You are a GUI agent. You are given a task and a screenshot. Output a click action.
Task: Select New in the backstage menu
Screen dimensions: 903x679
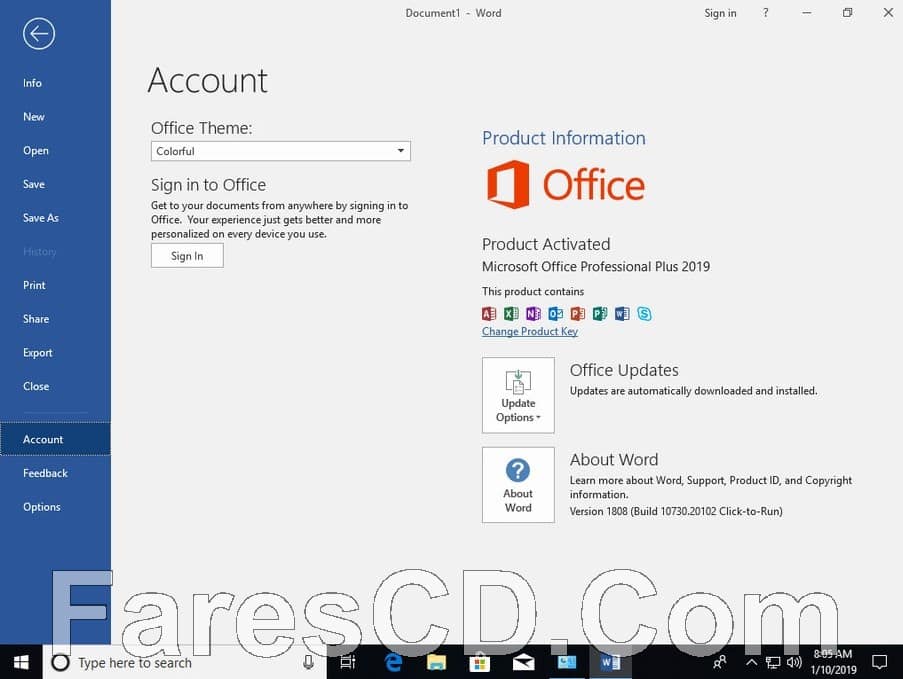point(33,117)
